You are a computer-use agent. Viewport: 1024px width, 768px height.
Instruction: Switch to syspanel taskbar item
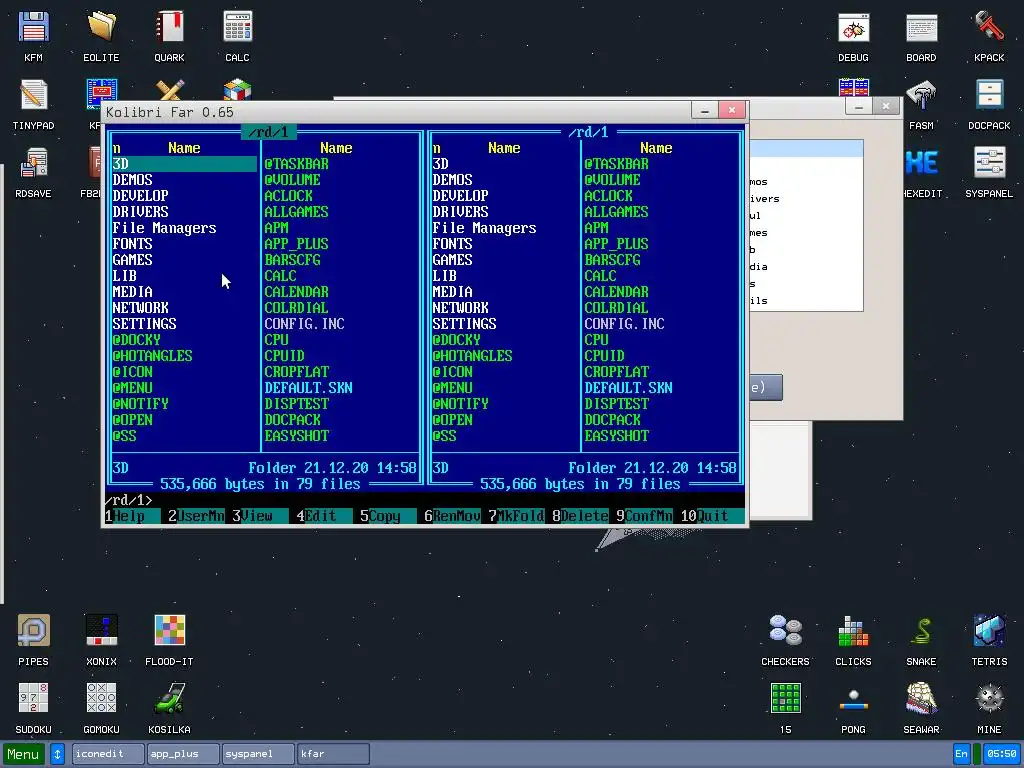click(x=258, y=754)
